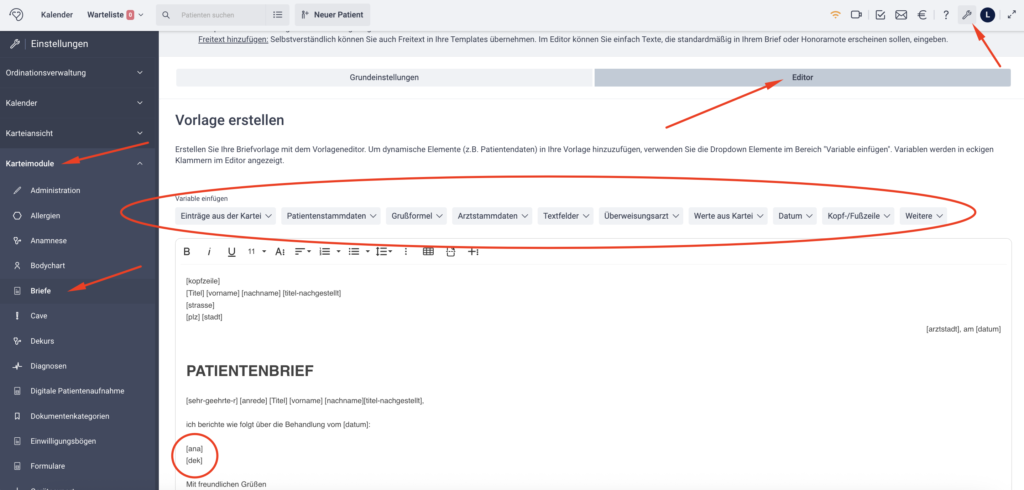Open the video call camera icon
This screenshot has height=490, width=1024.
[856, 14]
